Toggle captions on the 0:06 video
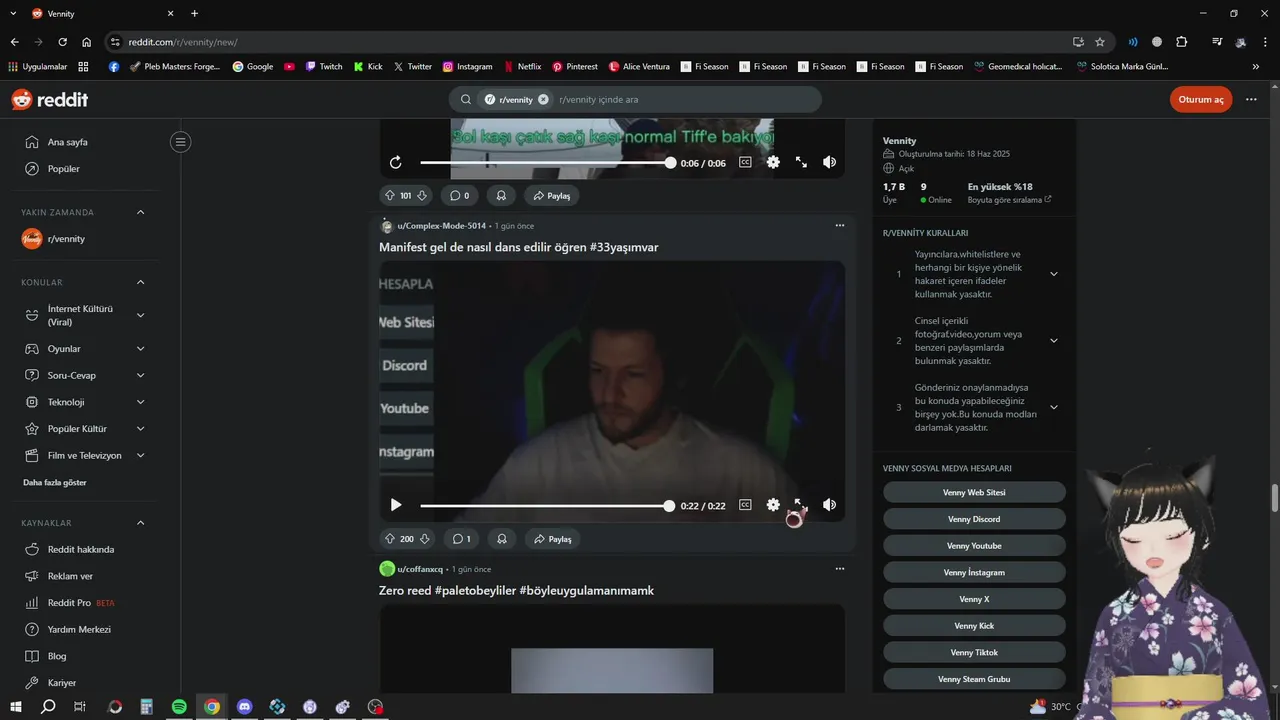Screen dimensions: 1280x720 click(745, 162)
